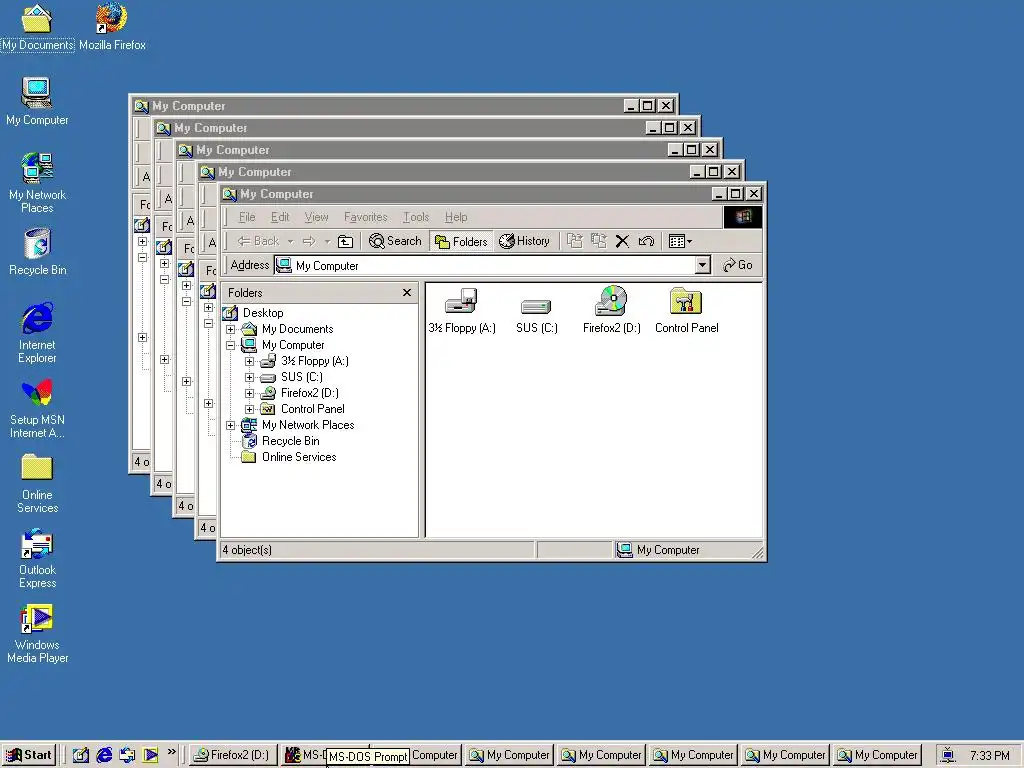This screenshot has width=1024, height=768.
Task: Click the Go button
Action: click(738, 264)
